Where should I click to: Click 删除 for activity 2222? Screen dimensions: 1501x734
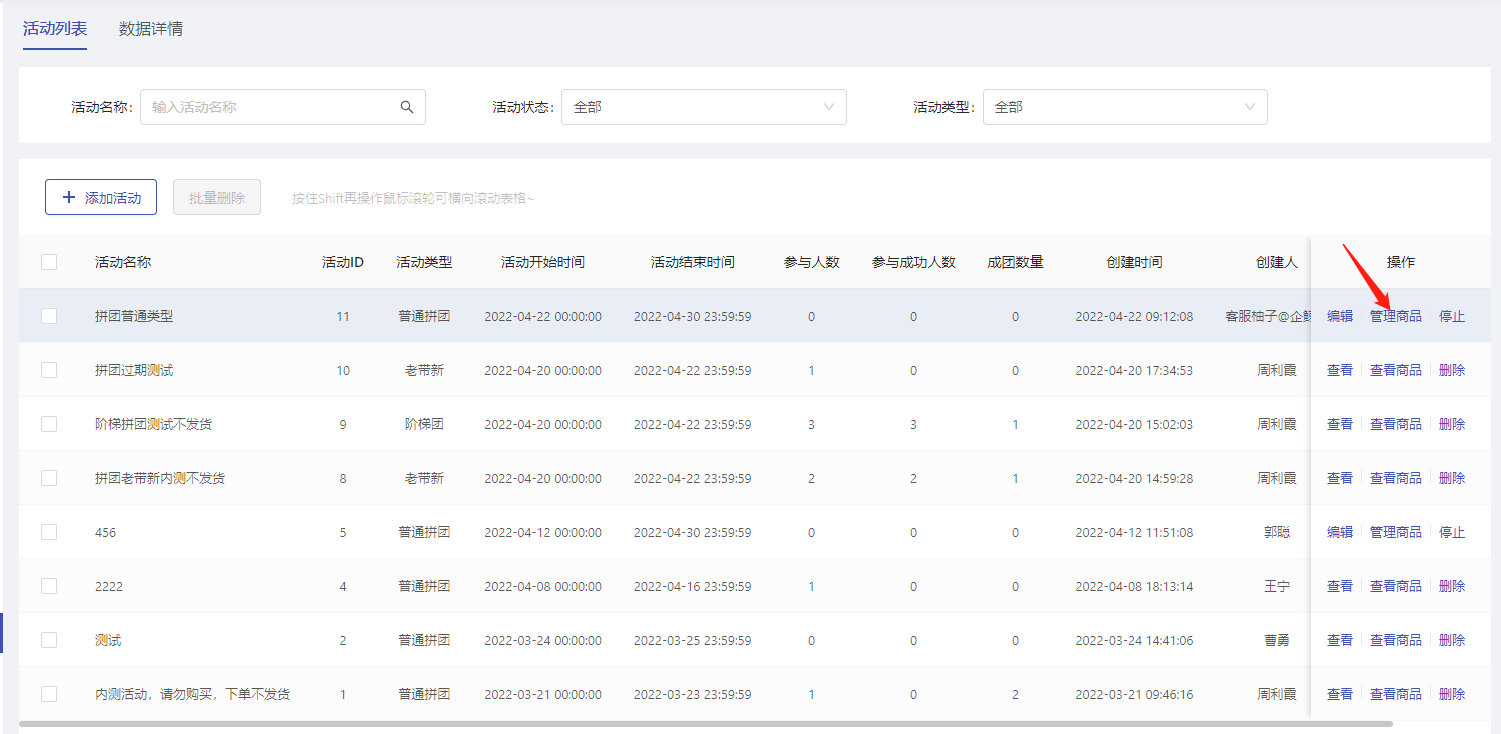(x=1452, y=586)
